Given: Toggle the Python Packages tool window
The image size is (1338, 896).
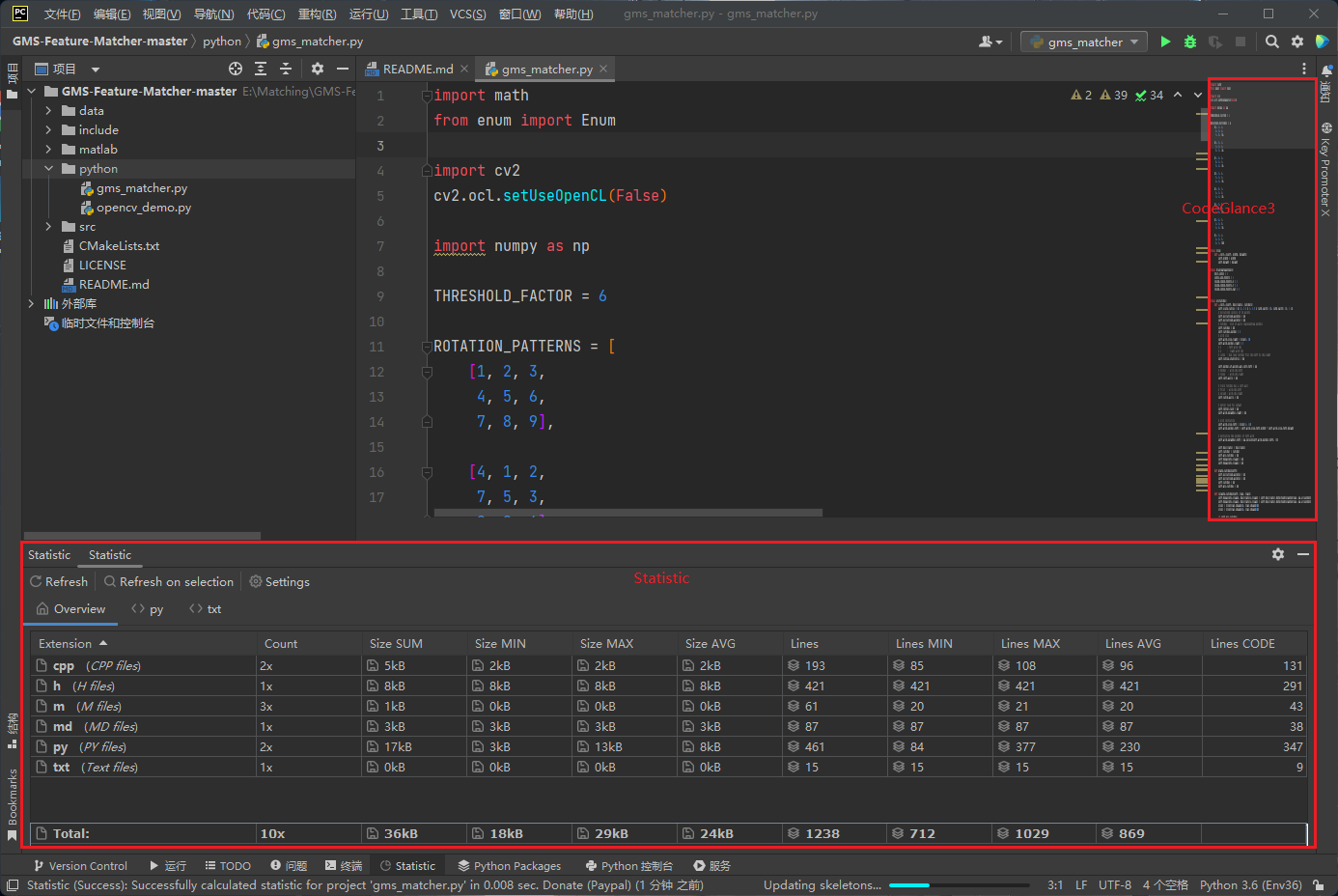Looking at the screenshot, I should pyautogui.click(x=509, y=866).
